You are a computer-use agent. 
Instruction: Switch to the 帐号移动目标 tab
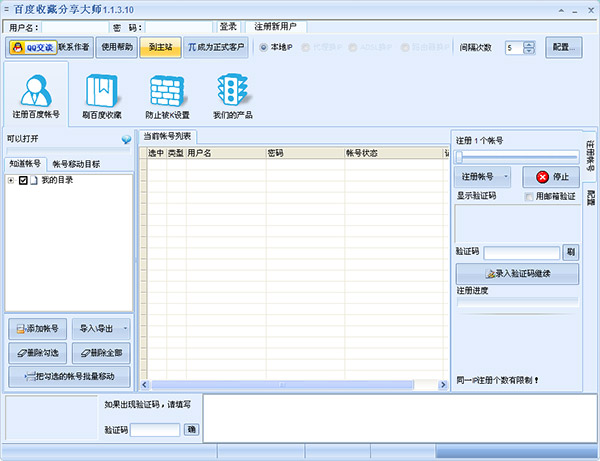click(x=76, y=164)
